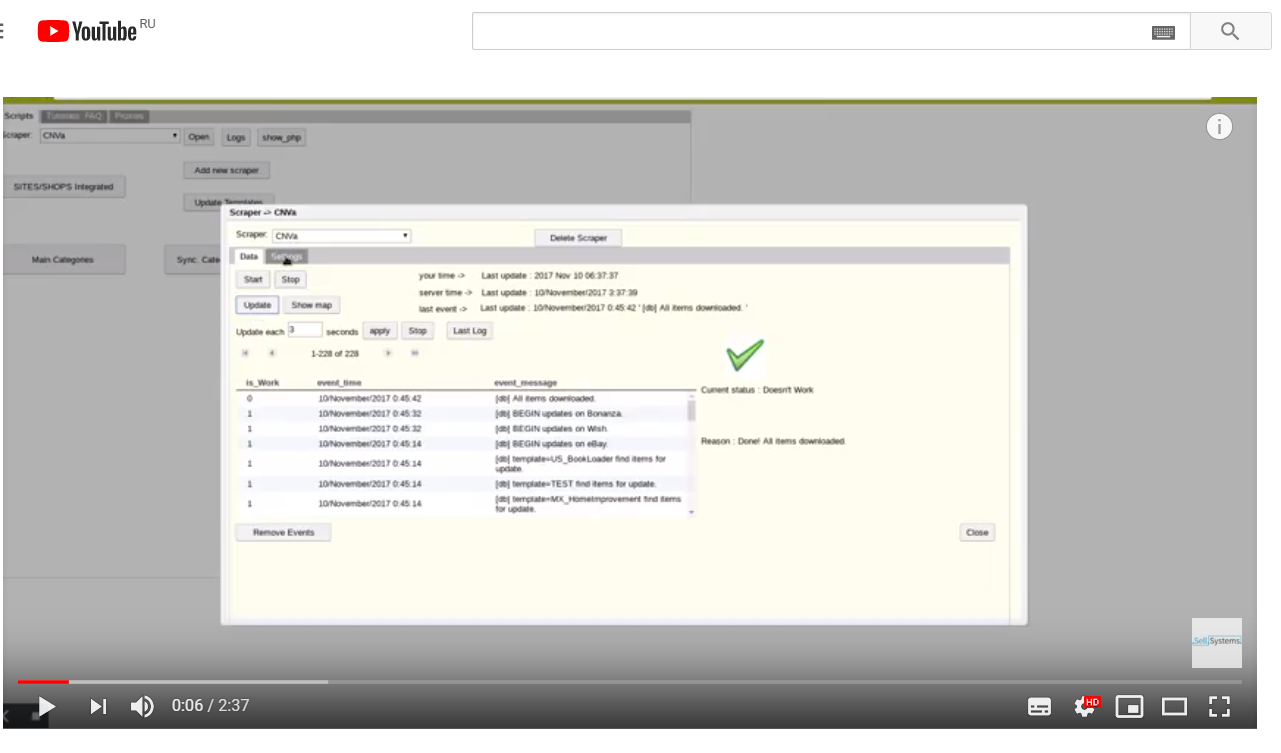Viewport: 1281px width, 753px height.
Task: Open the Scraper dropdown in background page
Action: point(110,136)
